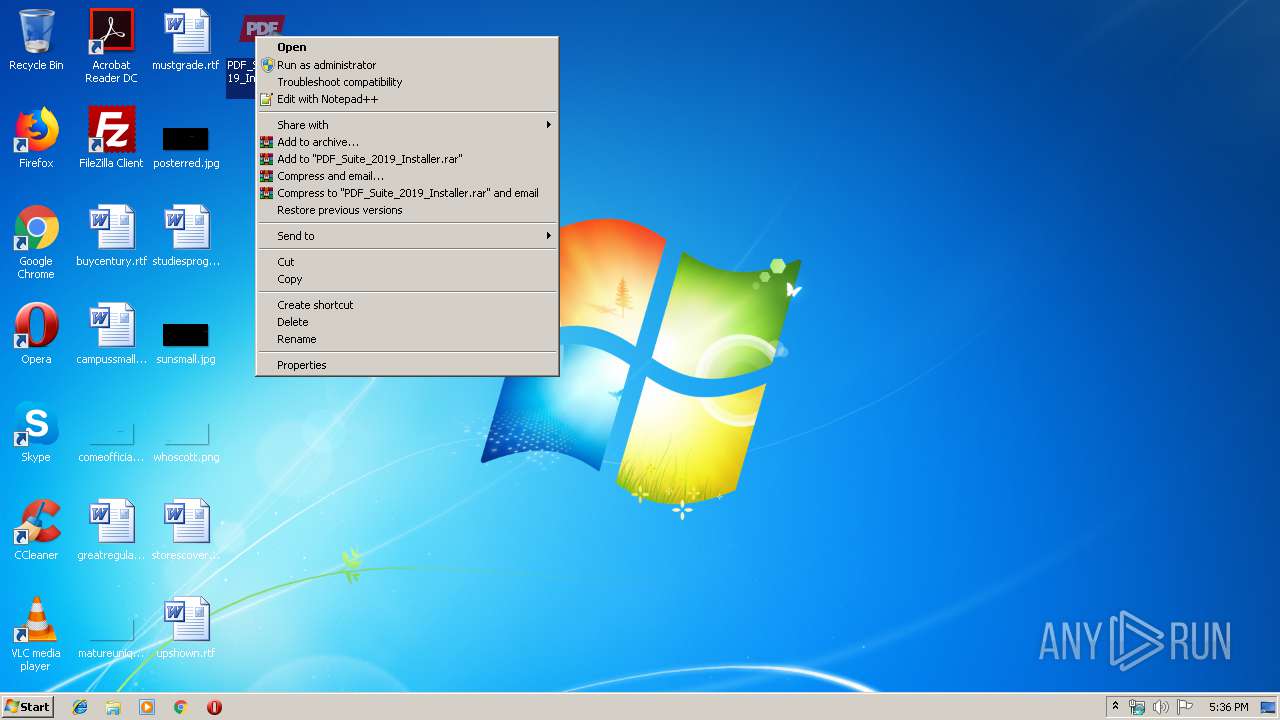Choose Compress and email...
Image resolution: width=1280 pixels, height=720 pixels.
pyautogui.click(x=407, y=176)
